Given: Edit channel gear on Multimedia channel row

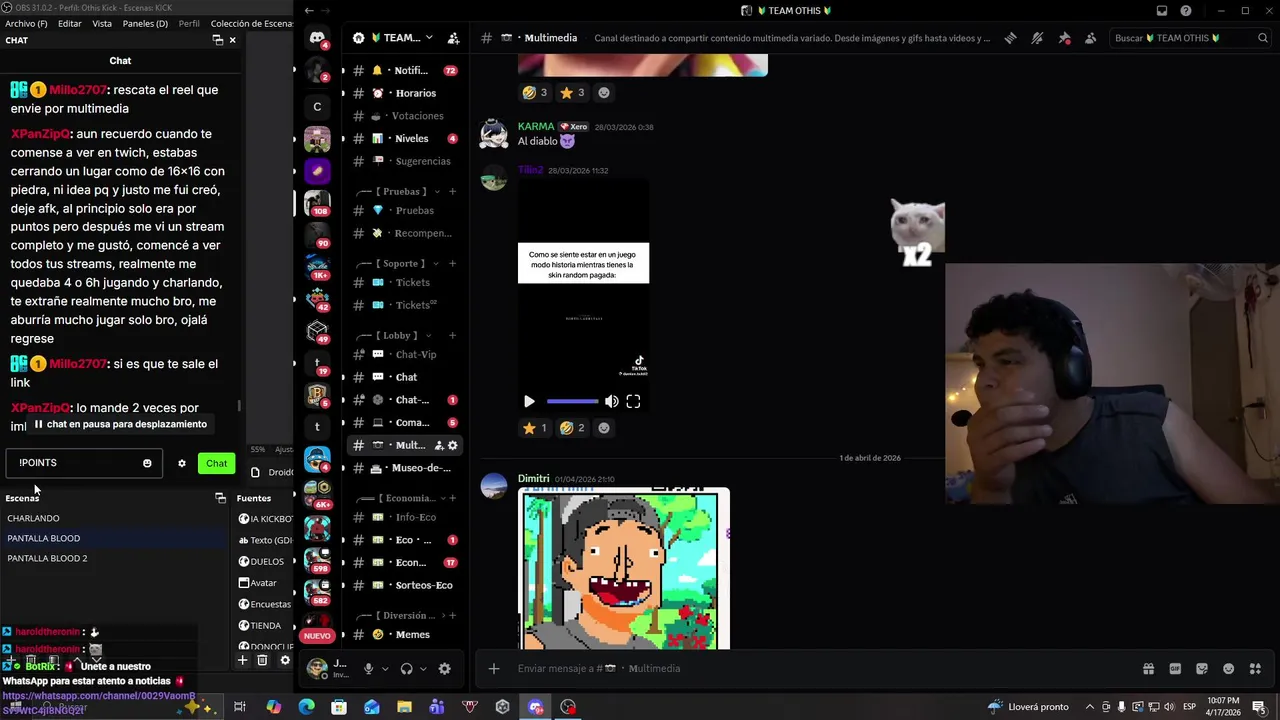Looking at the screenshot, I should pyautogui.click(x=452, y=445).
